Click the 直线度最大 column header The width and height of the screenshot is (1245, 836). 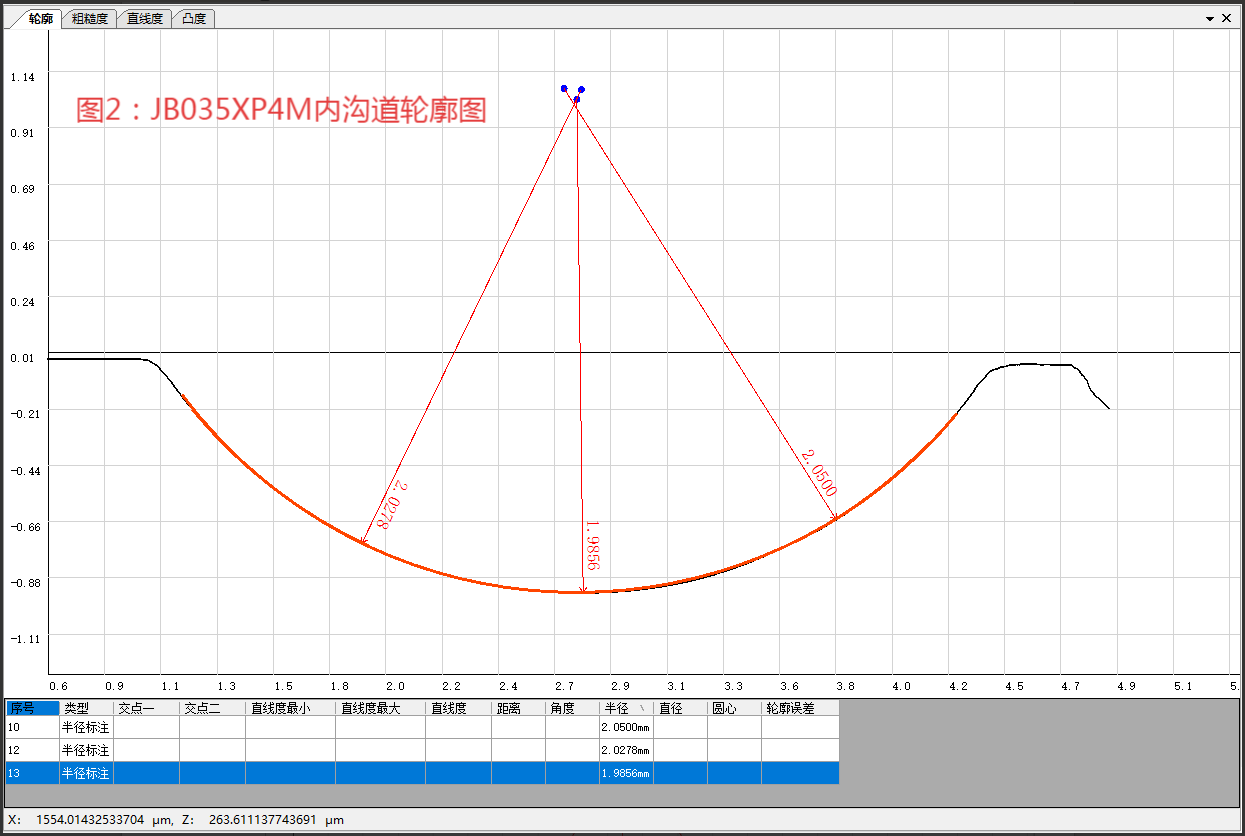tap(380, 708)
